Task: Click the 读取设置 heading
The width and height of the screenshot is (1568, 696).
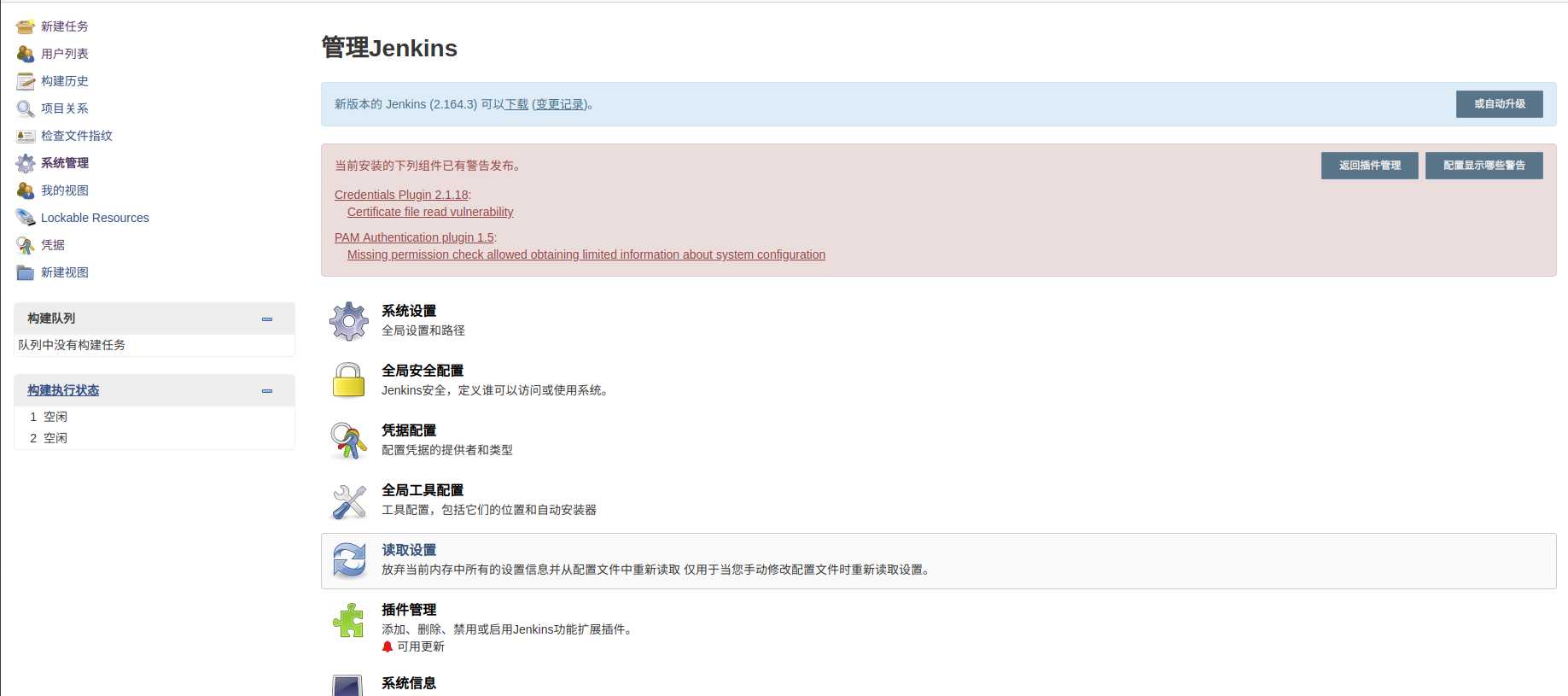Action: (x=409, y=550)
